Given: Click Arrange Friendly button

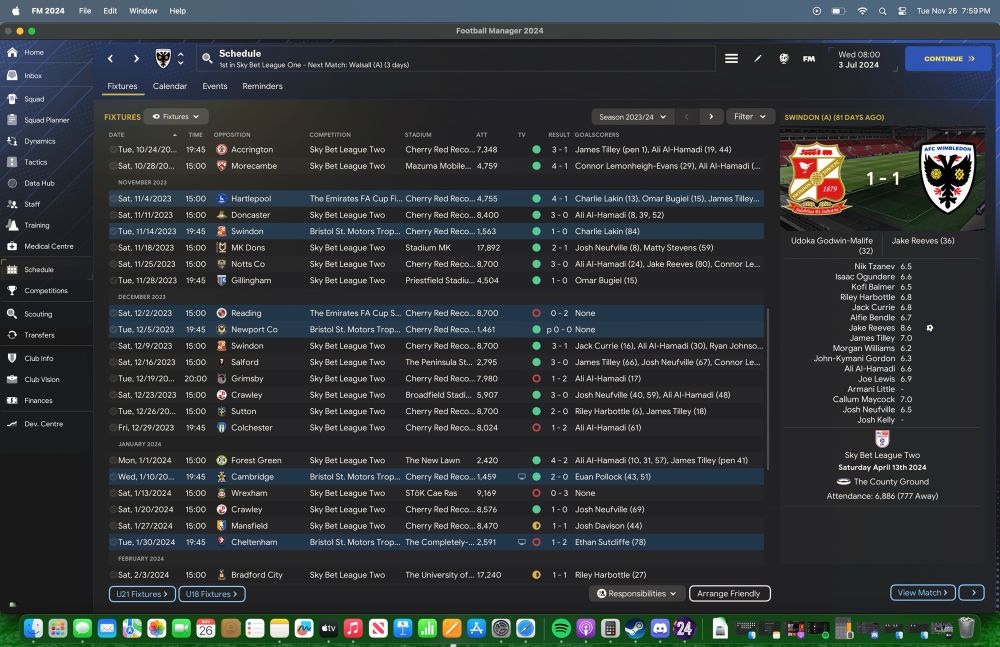Looking at the screenshot, I should pos(730,593).
